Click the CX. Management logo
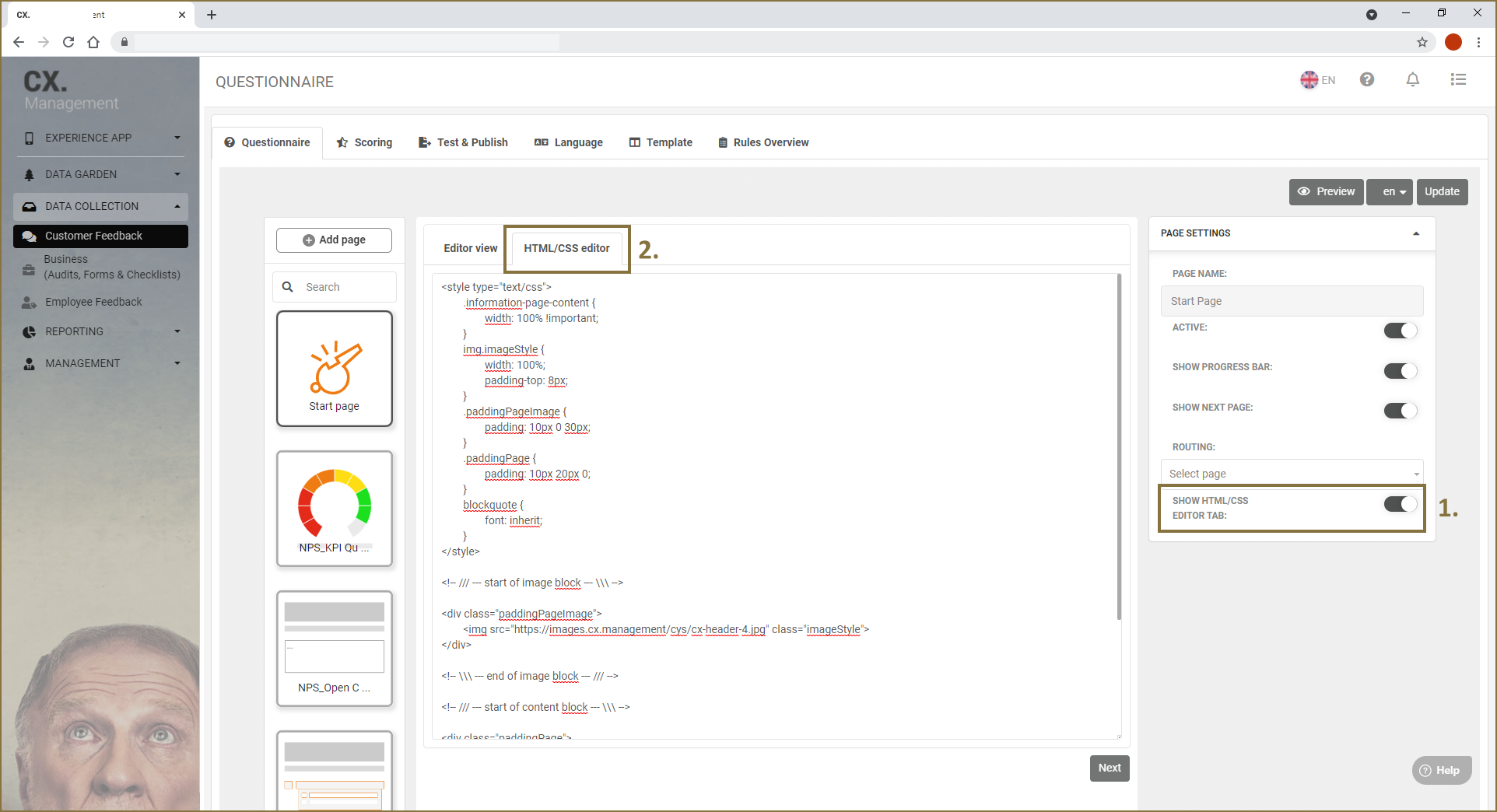This screenshot has width=1497, height=812. point(70,90)
